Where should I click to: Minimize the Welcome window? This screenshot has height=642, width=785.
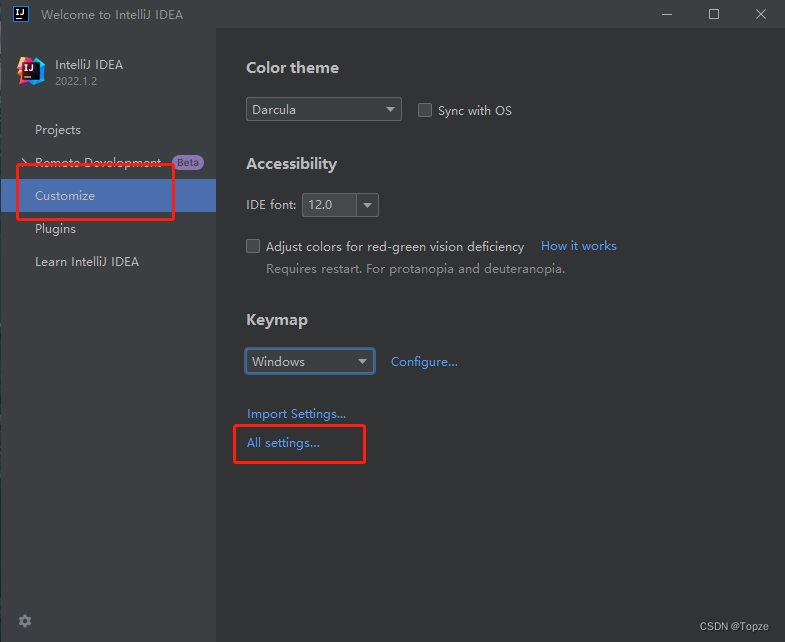(667, 14)
